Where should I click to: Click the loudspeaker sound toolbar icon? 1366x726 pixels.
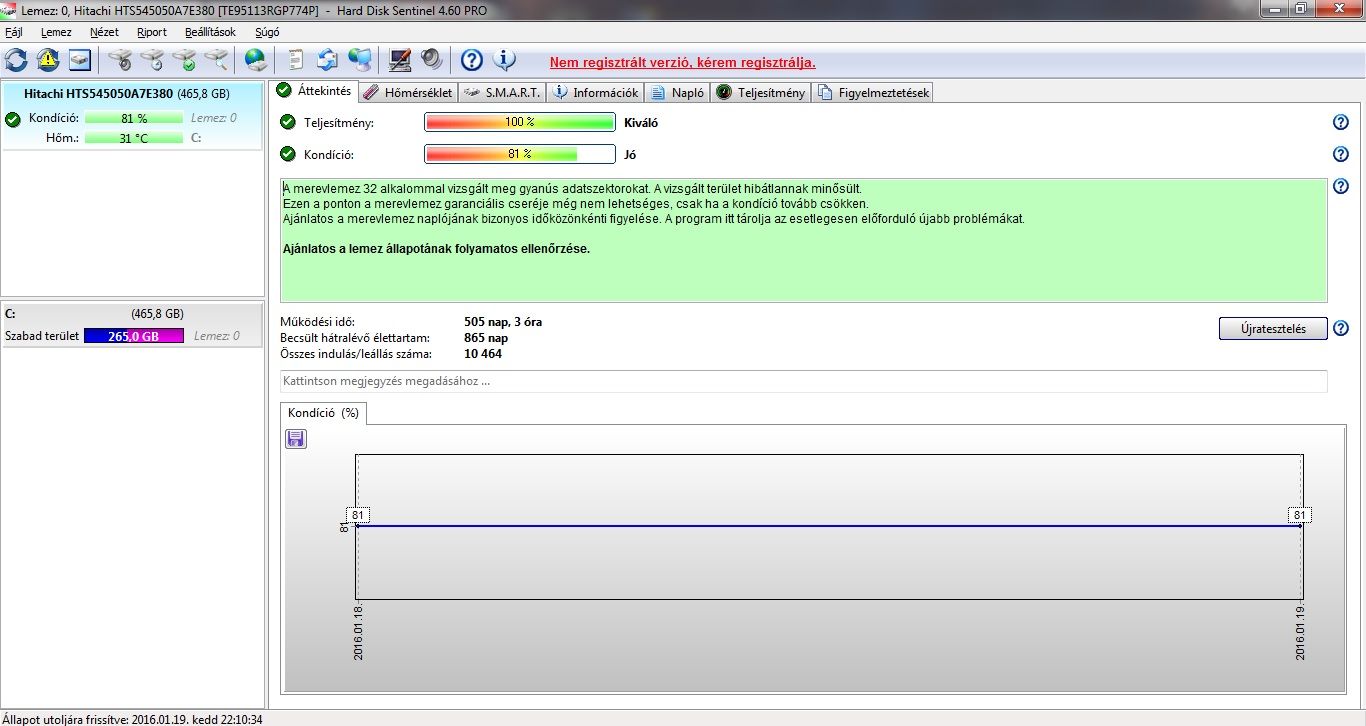point(432,60)
